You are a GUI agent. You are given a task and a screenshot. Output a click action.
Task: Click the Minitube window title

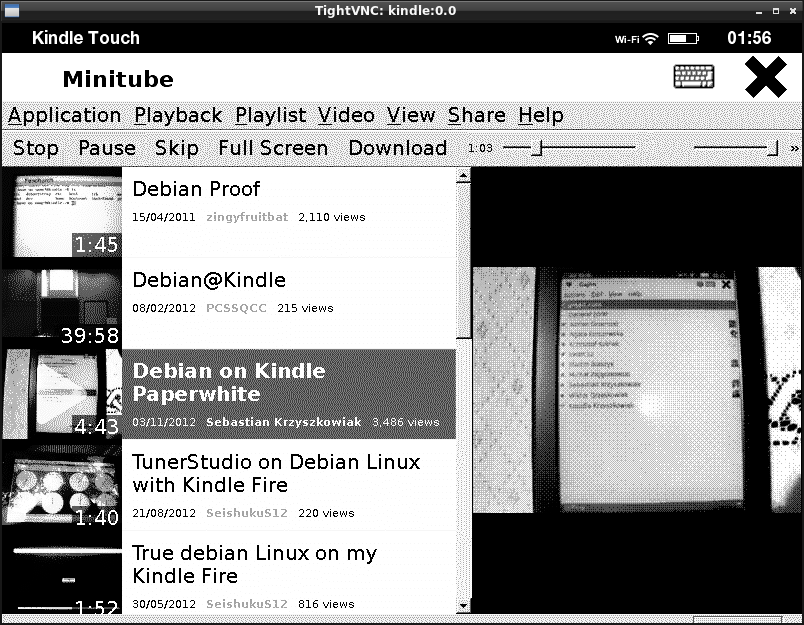pyautogui.click(x=118, y=79)
